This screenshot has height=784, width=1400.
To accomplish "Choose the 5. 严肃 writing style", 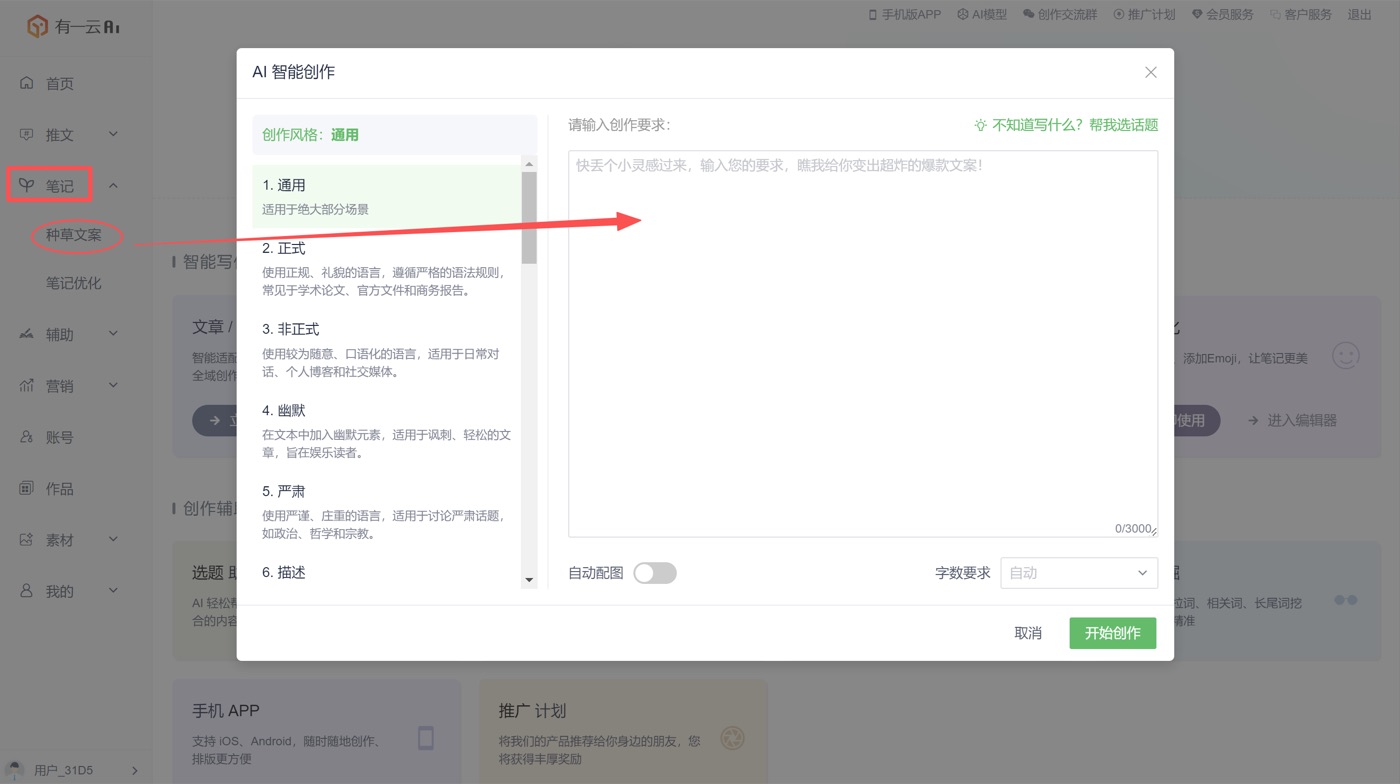I will [x=387, y=512].
